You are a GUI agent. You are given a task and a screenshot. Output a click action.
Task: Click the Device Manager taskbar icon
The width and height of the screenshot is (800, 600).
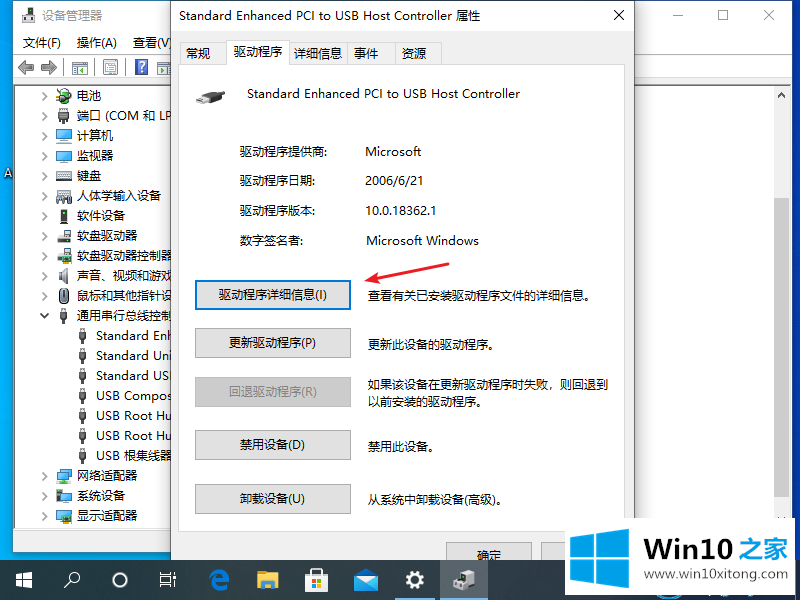tap(464, 580)
